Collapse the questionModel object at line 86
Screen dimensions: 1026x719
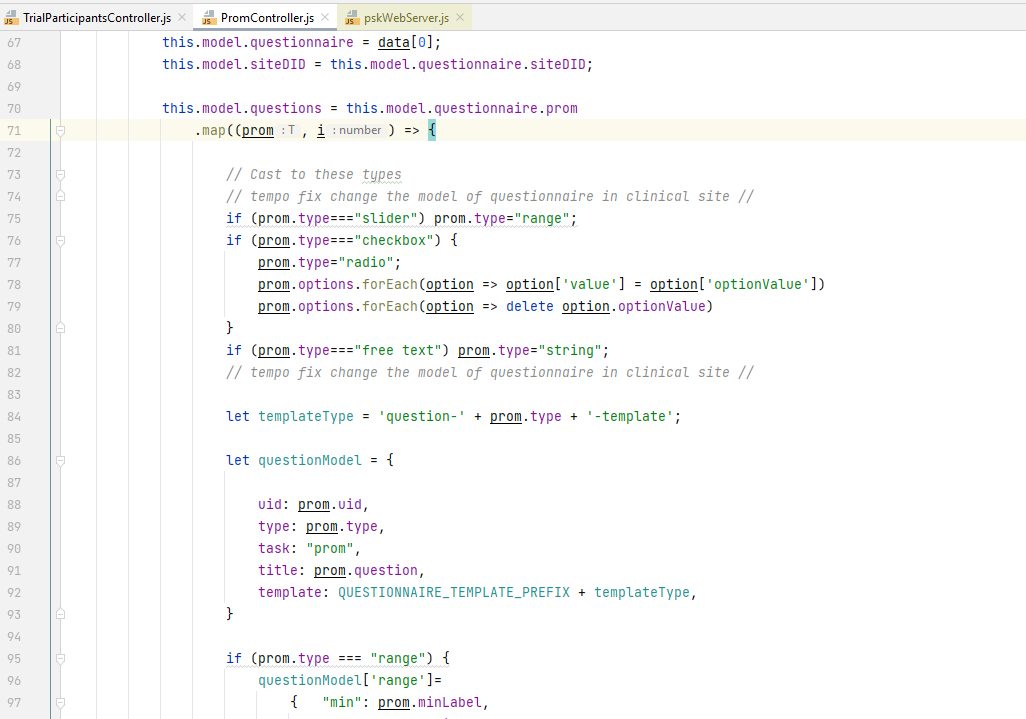pyautogui.click(x=60, y=461)
